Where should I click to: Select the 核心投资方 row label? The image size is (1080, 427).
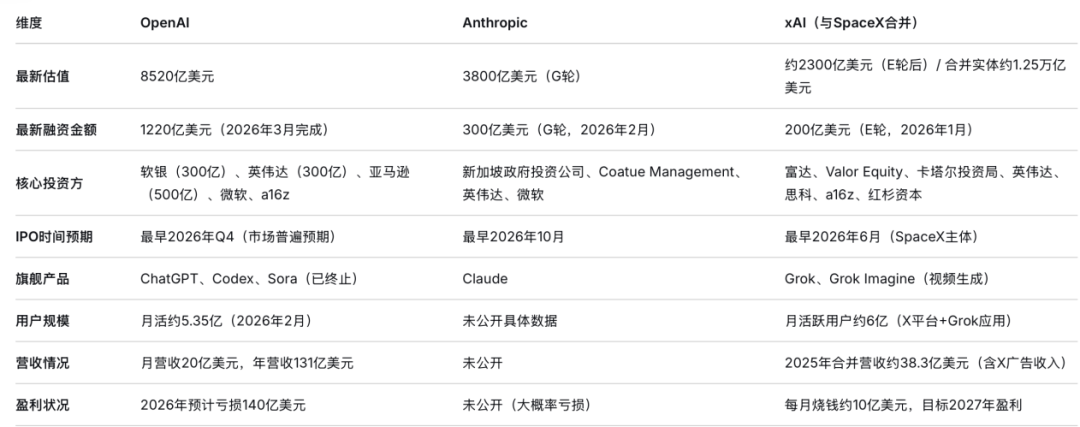pos(49,182)
